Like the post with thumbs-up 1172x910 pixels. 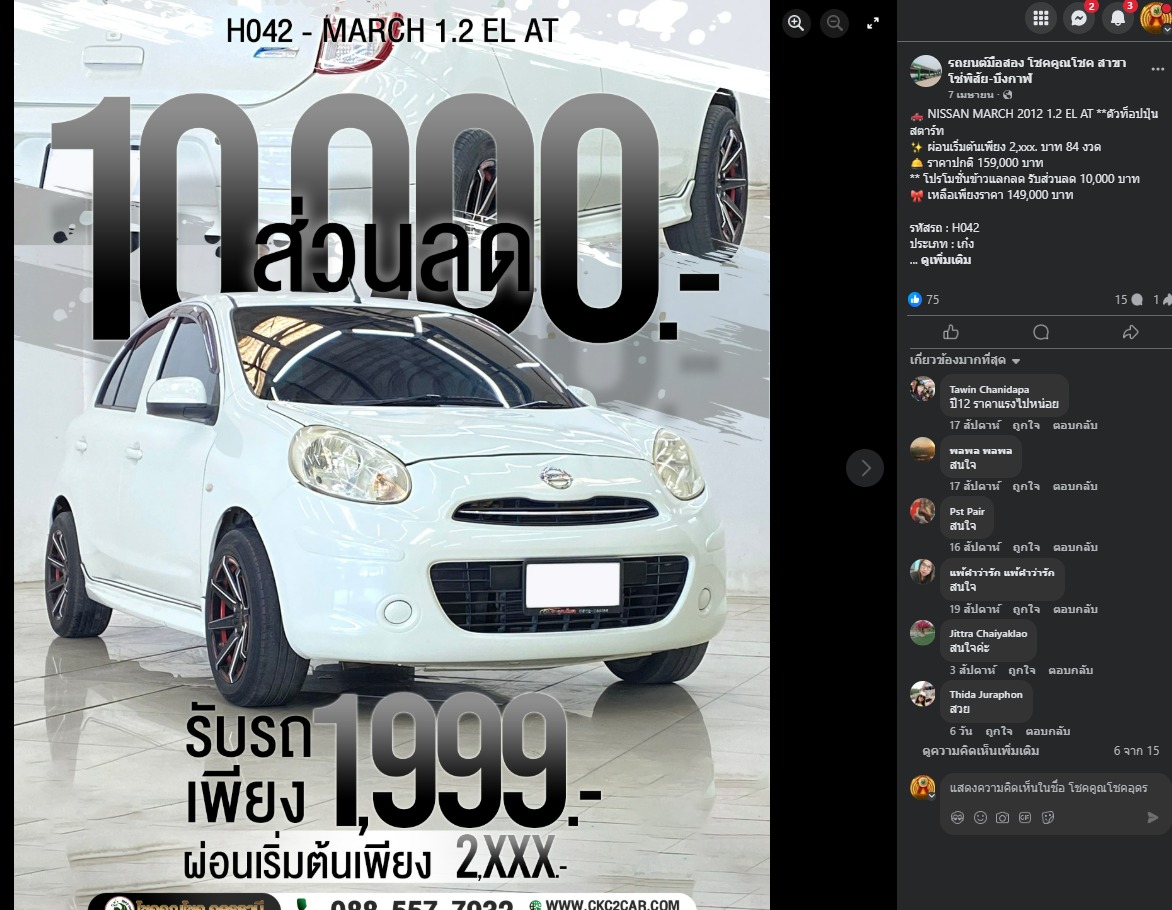point(951,332)
